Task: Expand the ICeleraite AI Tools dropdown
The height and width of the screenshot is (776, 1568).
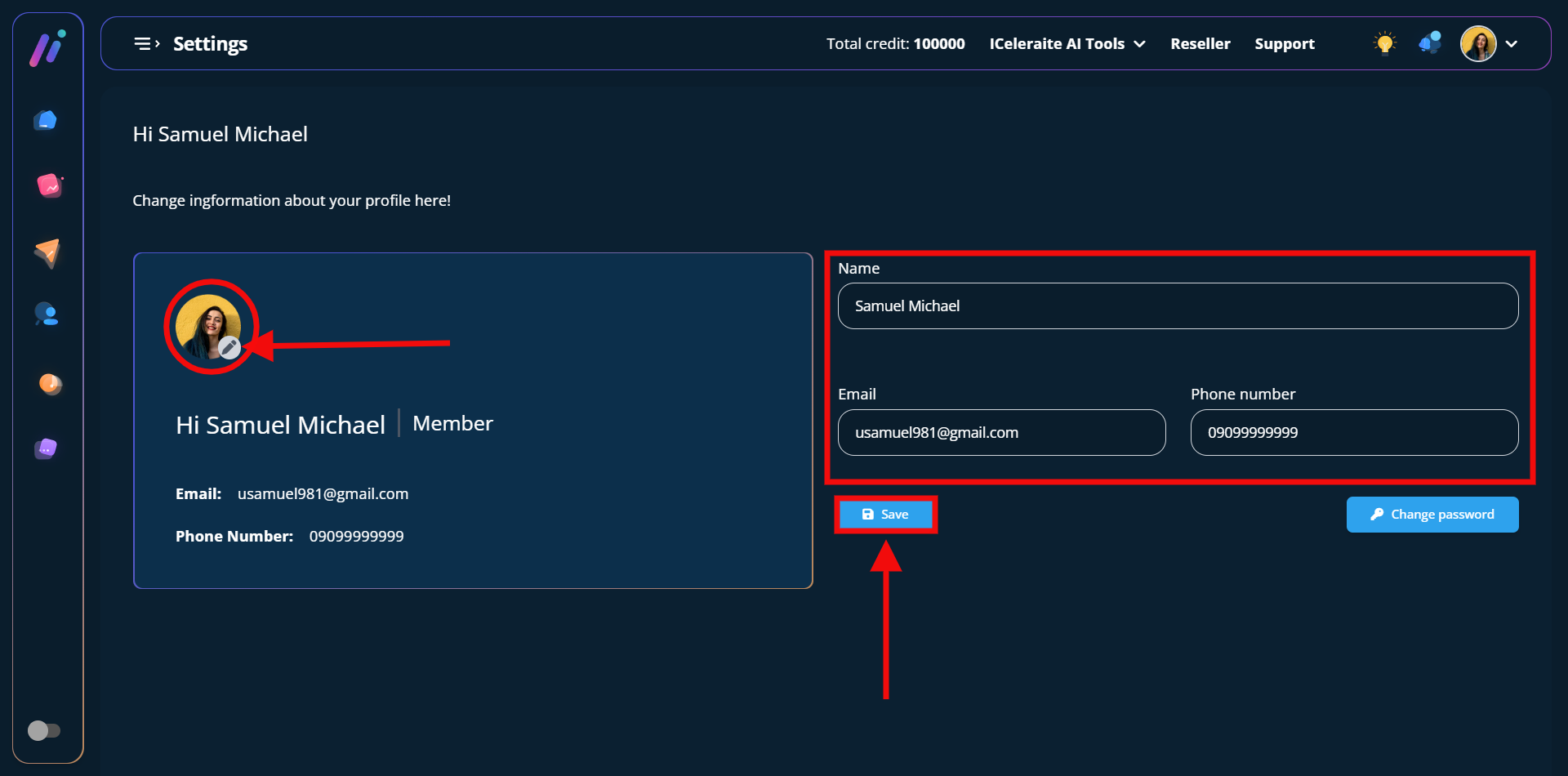Action: (x=1067, y=44)
